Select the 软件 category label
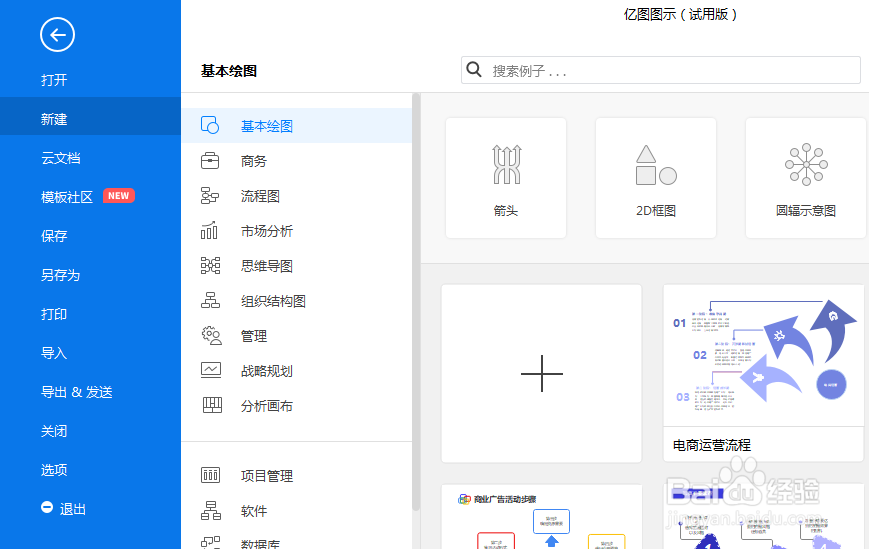The height and width of the screenshot is (549, 869). pos(254,511)
